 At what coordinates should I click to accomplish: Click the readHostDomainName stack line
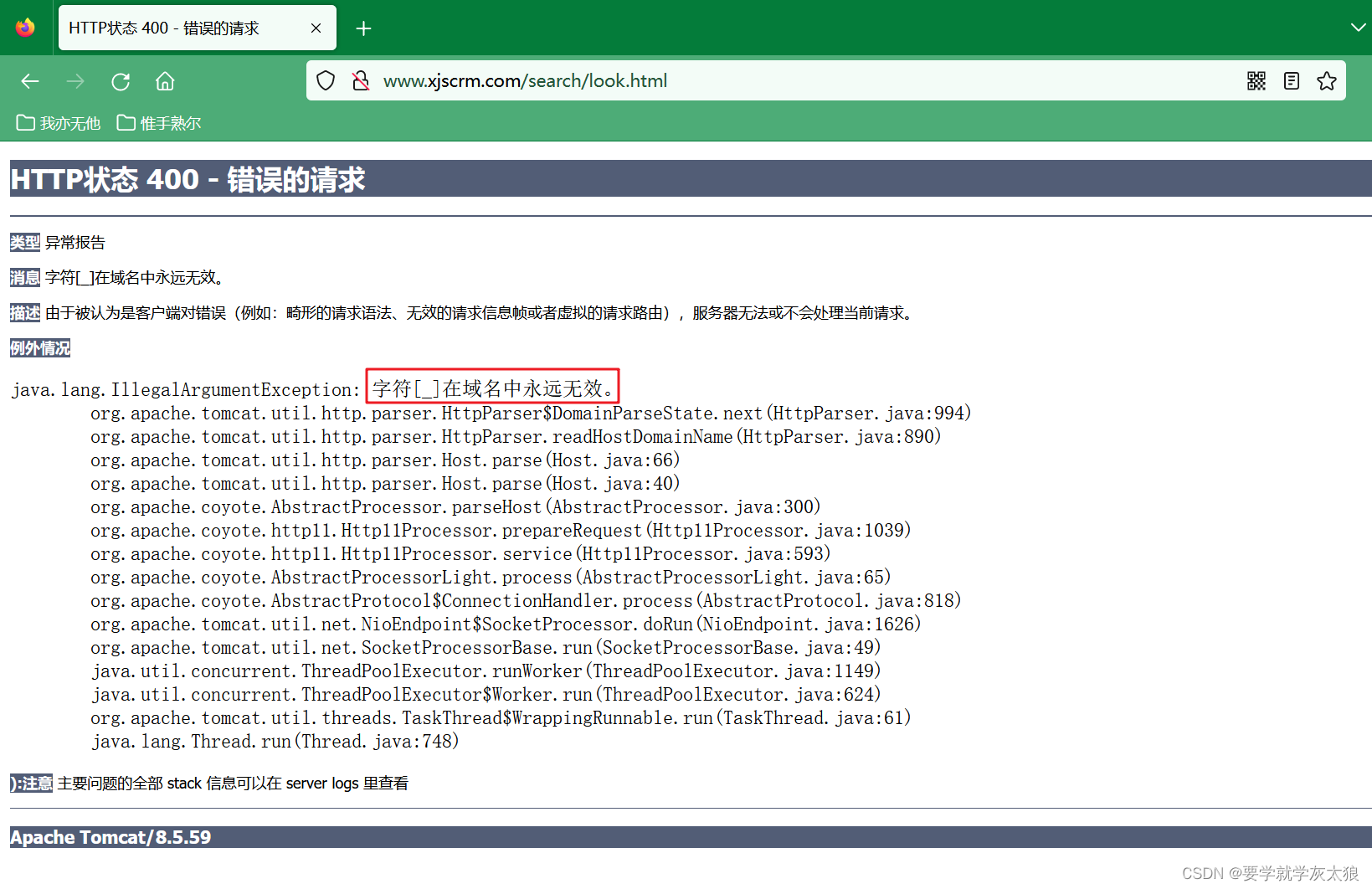pos(516,437)
